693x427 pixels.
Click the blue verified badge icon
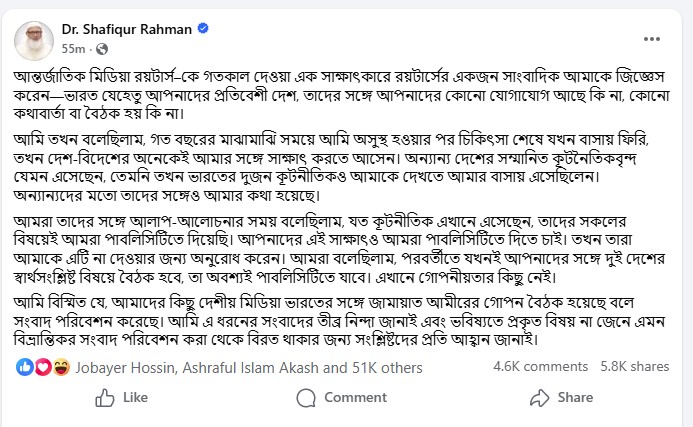coord(203,30)
